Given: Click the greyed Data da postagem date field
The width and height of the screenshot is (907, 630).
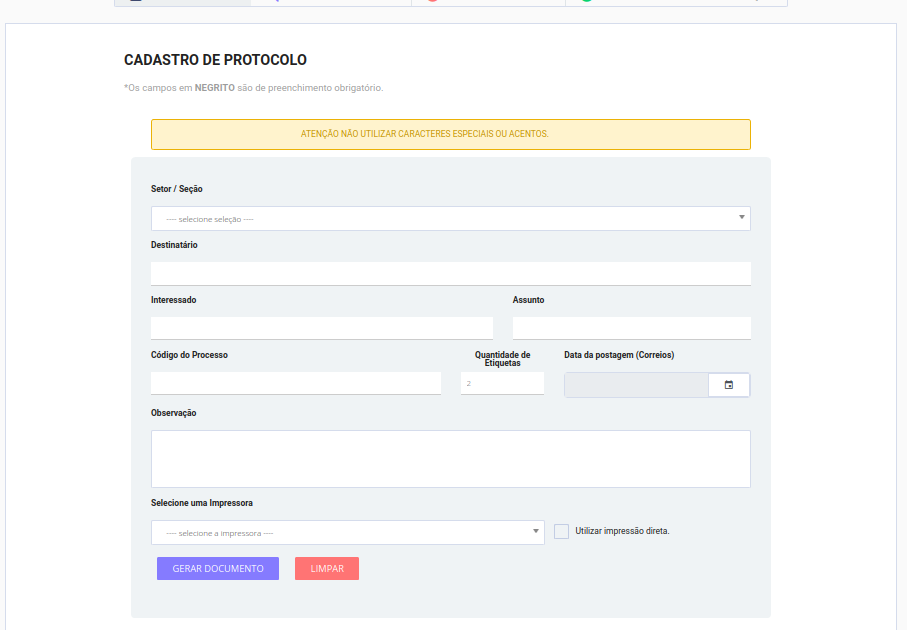Looking at the screenshot, I should coord(636,385).
